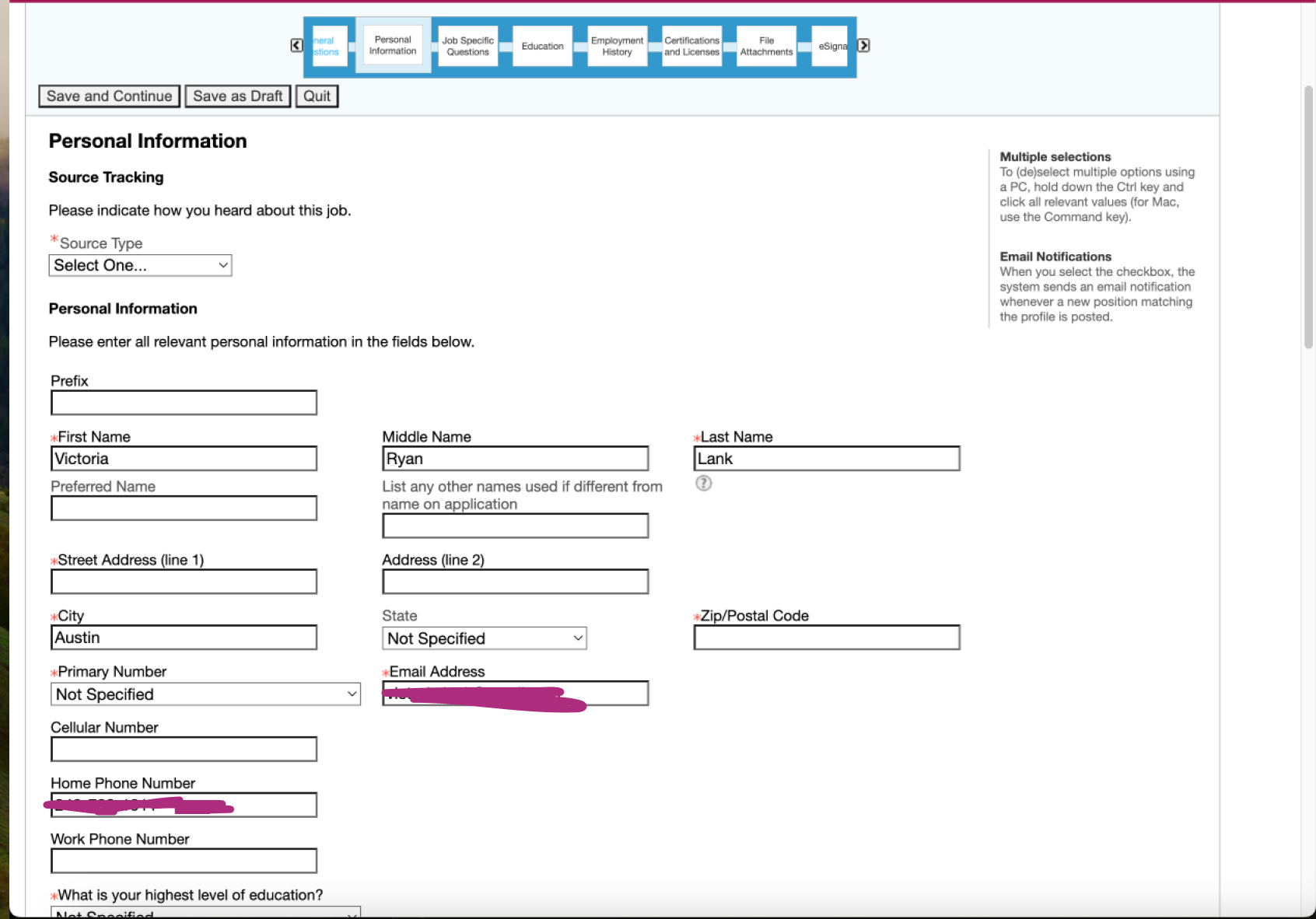Click the Prefix input field
The height and width of the screenshot is (919, 1316).
tap(184, 403)
